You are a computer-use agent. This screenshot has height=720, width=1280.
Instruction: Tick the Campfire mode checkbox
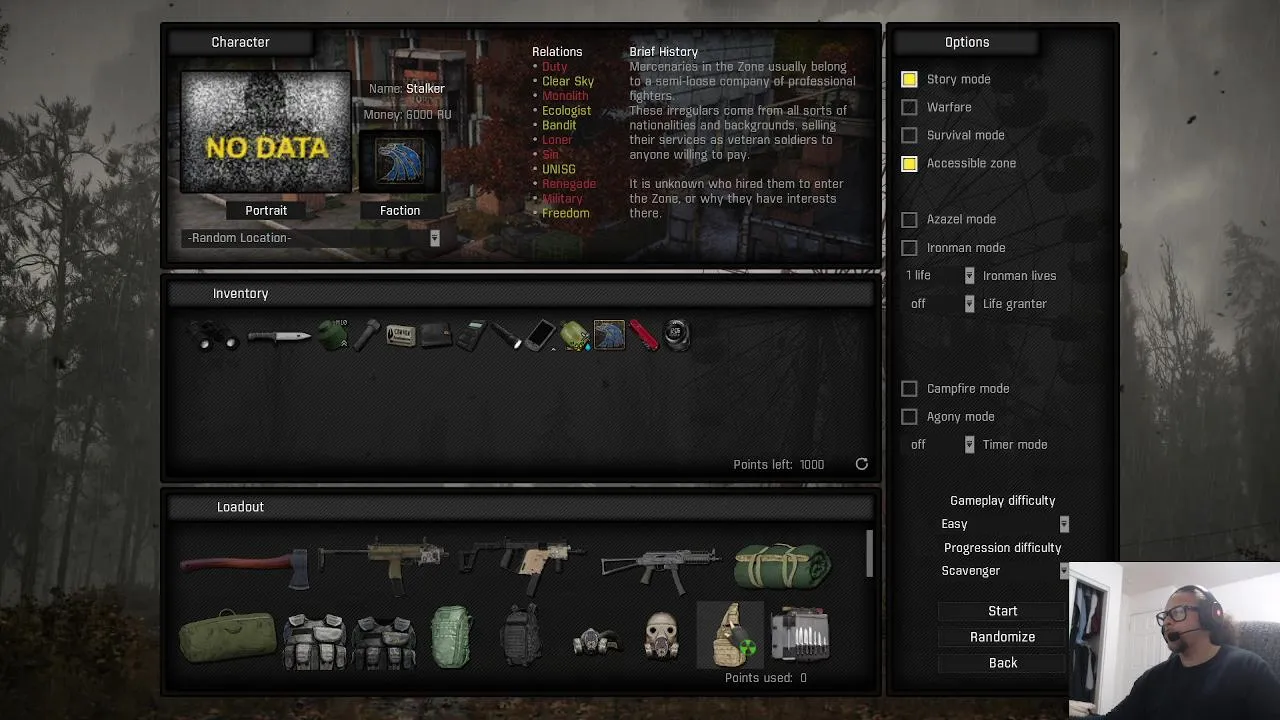pyautogui.click(x=909, y=388)
